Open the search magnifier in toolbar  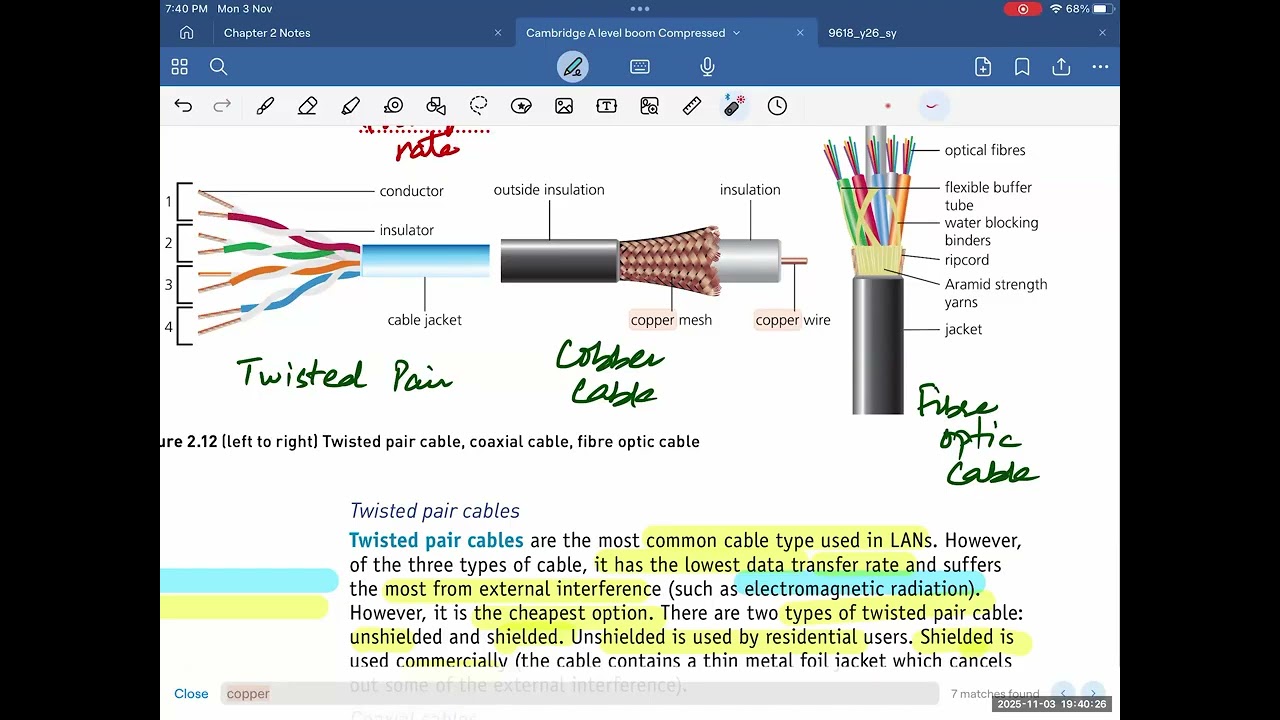(x=219, y=67)
